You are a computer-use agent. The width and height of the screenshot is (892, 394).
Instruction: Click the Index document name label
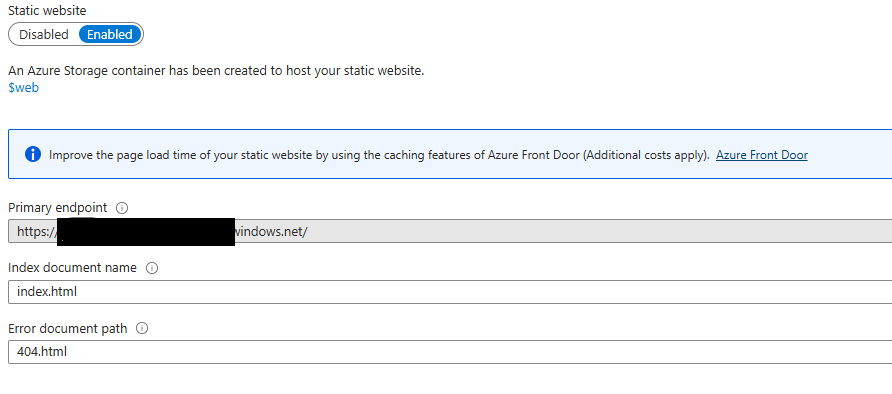pyautogui.click(x=72, y=268)
